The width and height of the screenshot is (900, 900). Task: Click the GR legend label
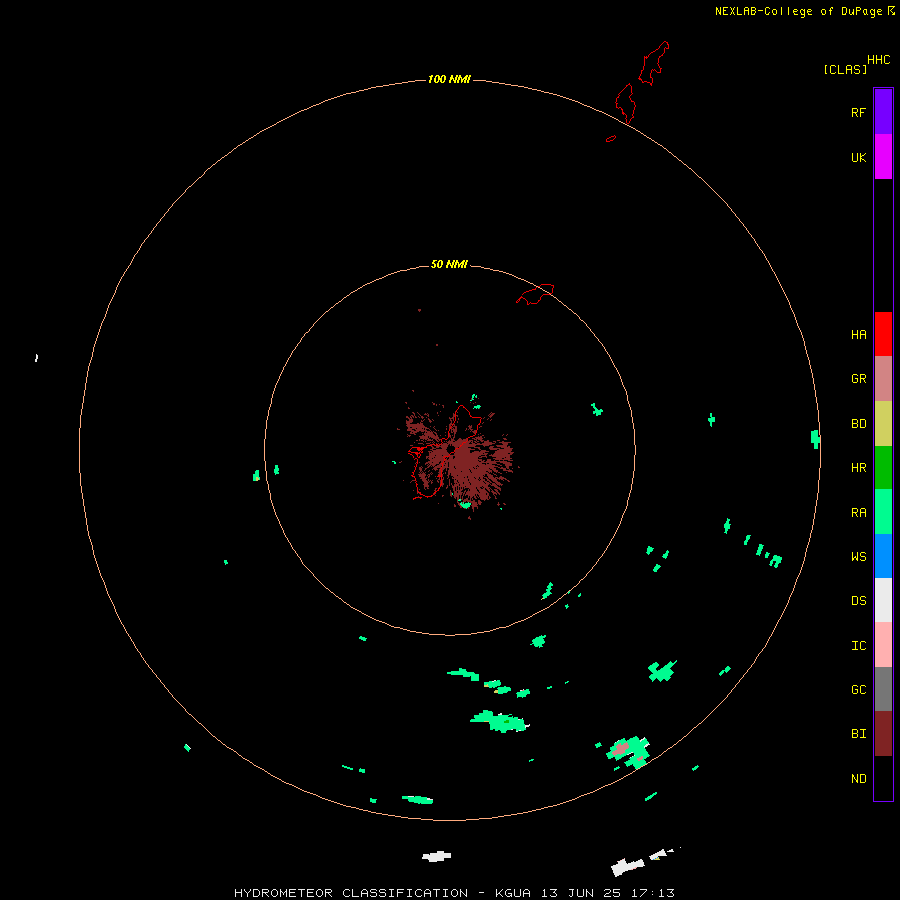point(858,379)
